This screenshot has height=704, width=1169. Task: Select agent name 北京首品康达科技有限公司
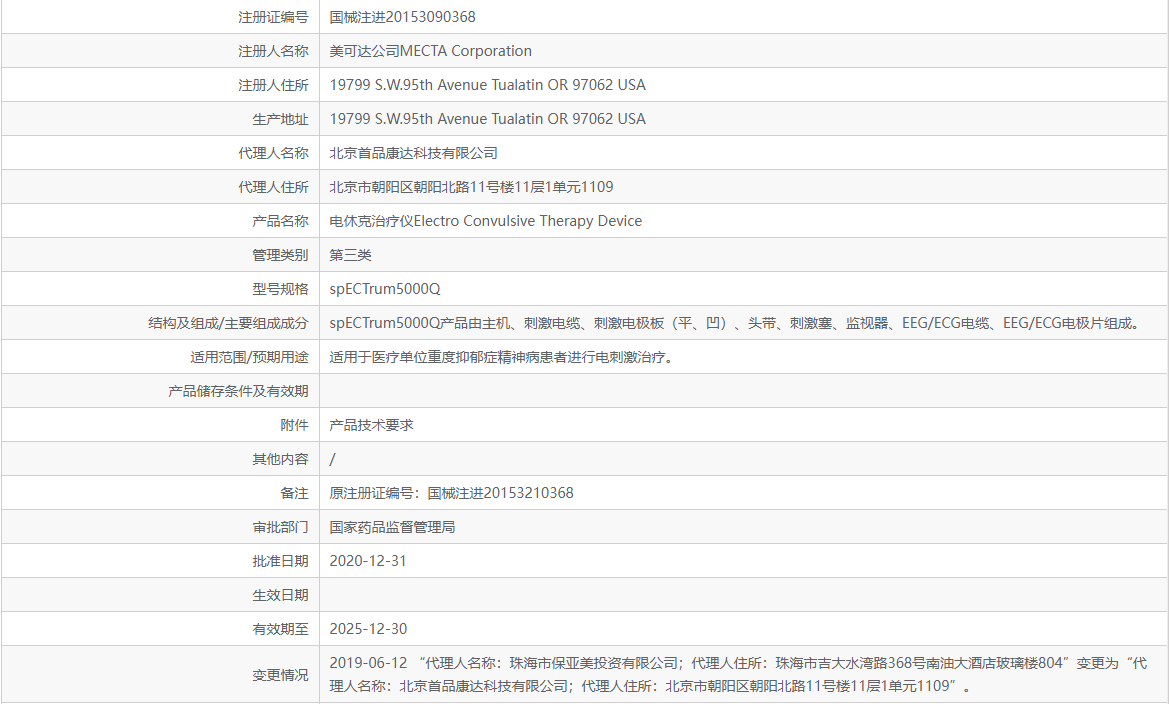(x=414, y=153)
